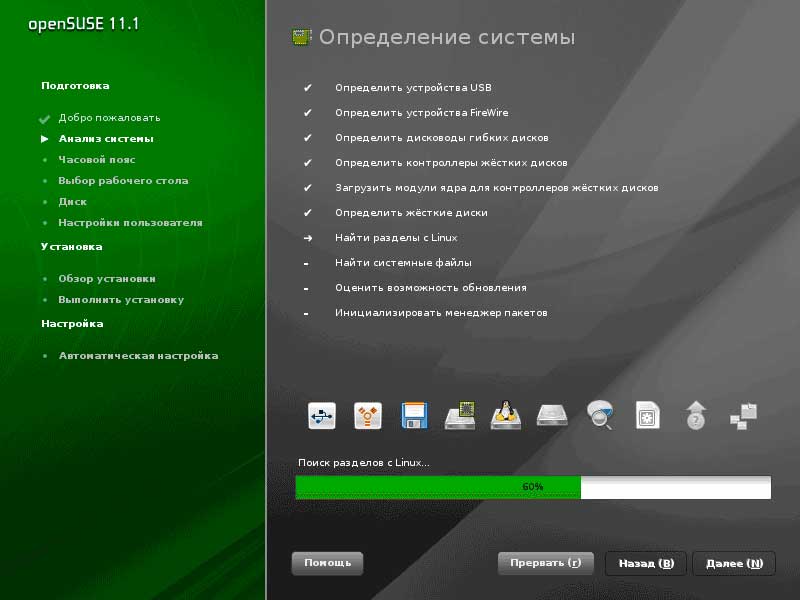
Task: Click the magnifier partition search icon
Action: (x=600, y=414)
